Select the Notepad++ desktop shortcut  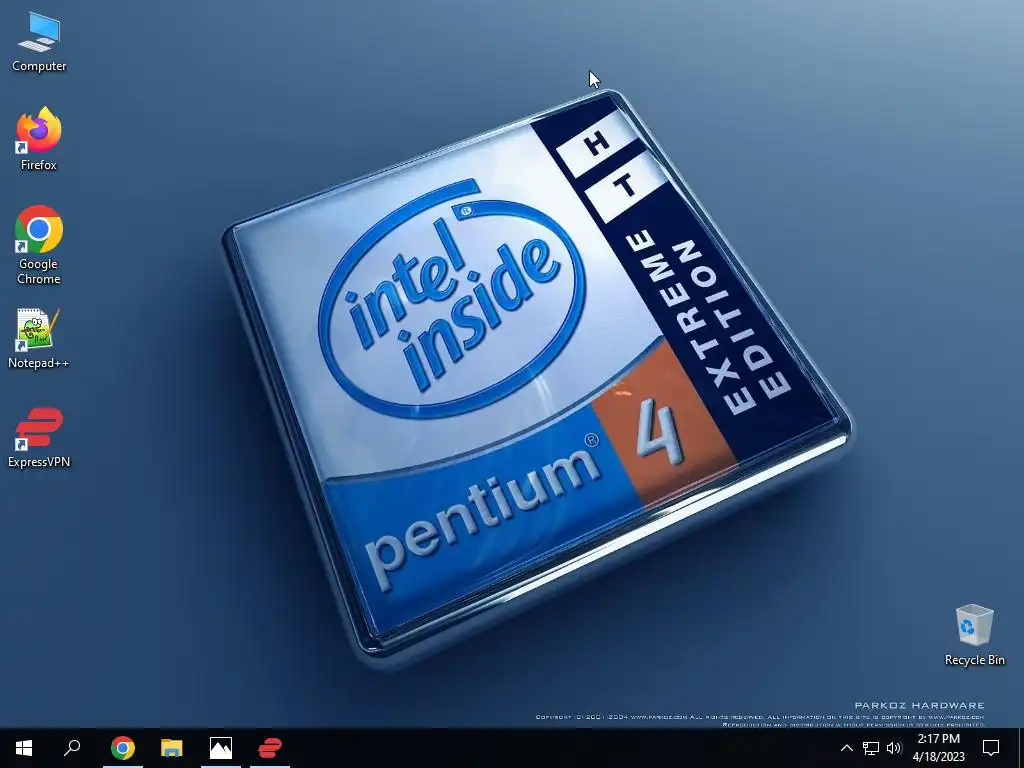39,340
